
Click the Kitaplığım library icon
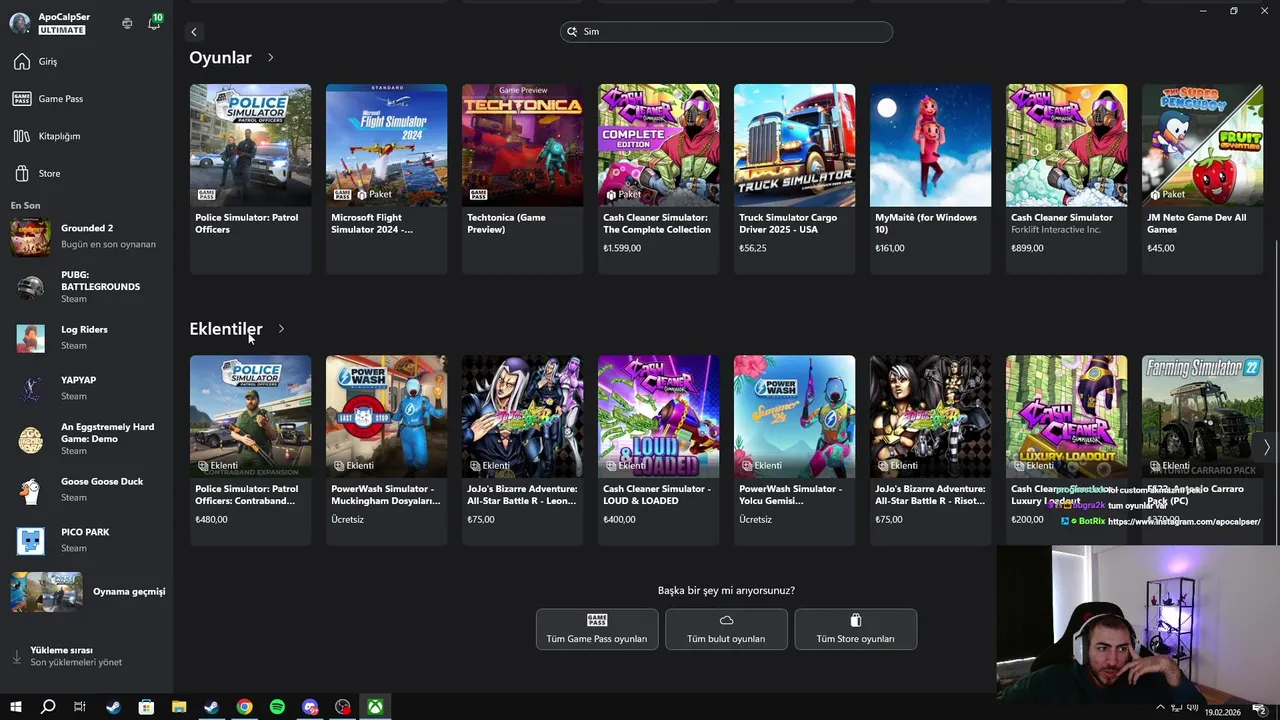coord(22,136)
